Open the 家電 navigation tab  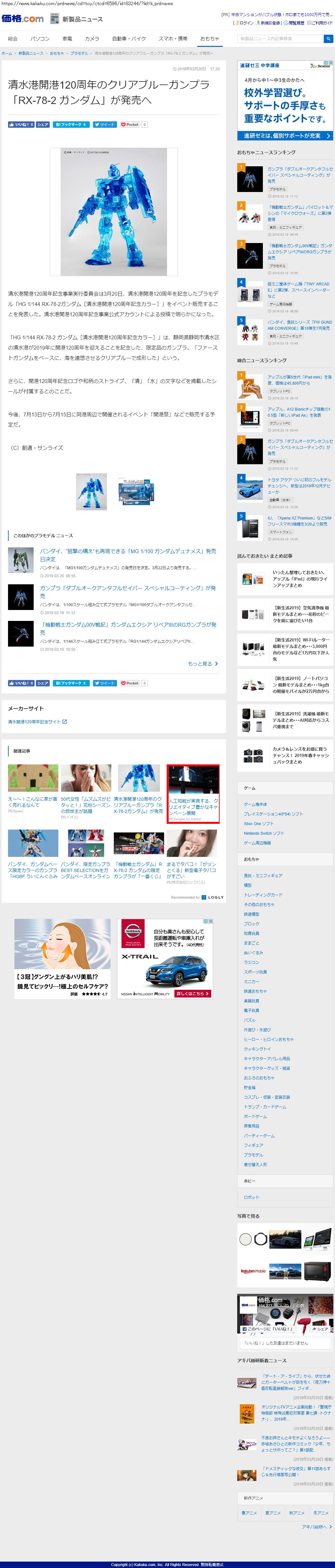67,38
